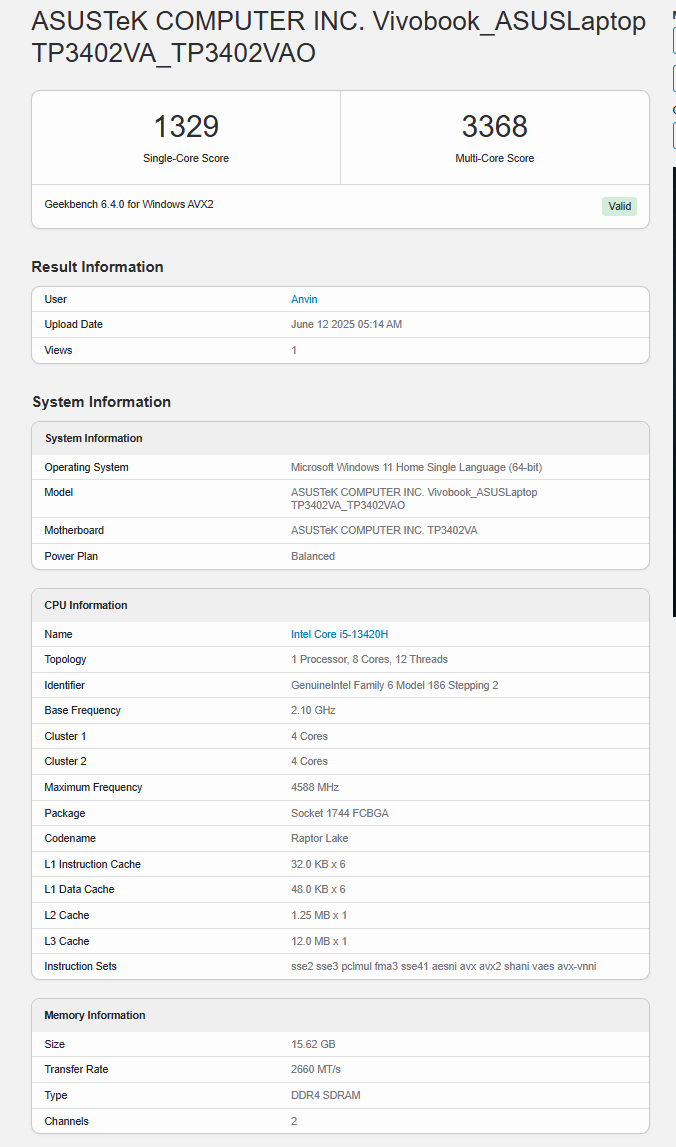Open the Intel Core i5-13420H processor link

coord(339,634)
